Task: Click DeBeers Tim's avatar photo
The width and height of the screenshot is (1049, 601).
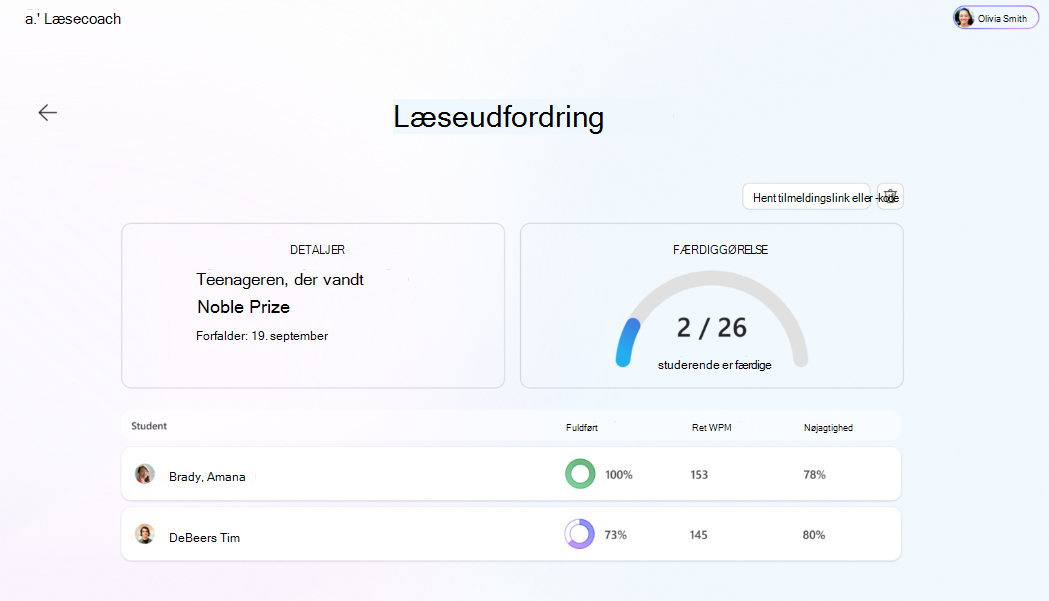Action: [x=145, y=534]
